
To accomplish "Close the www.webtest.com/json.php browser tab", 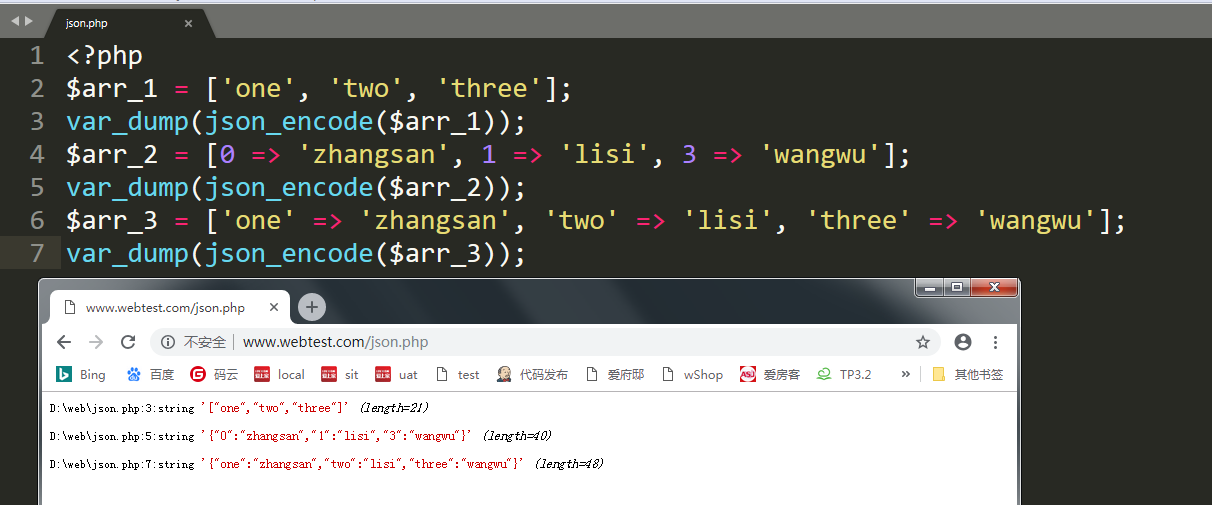I will (x=273, y=307).
